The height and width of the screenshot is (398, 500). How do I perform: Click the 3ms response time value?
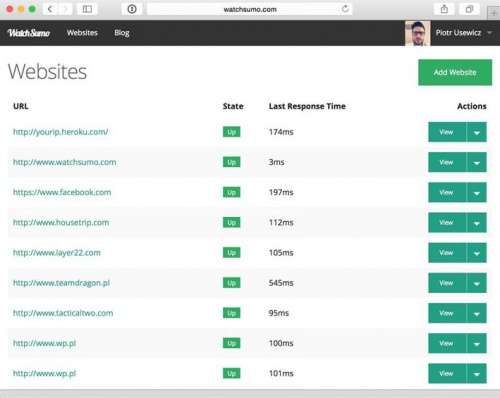tap(276, 162)
